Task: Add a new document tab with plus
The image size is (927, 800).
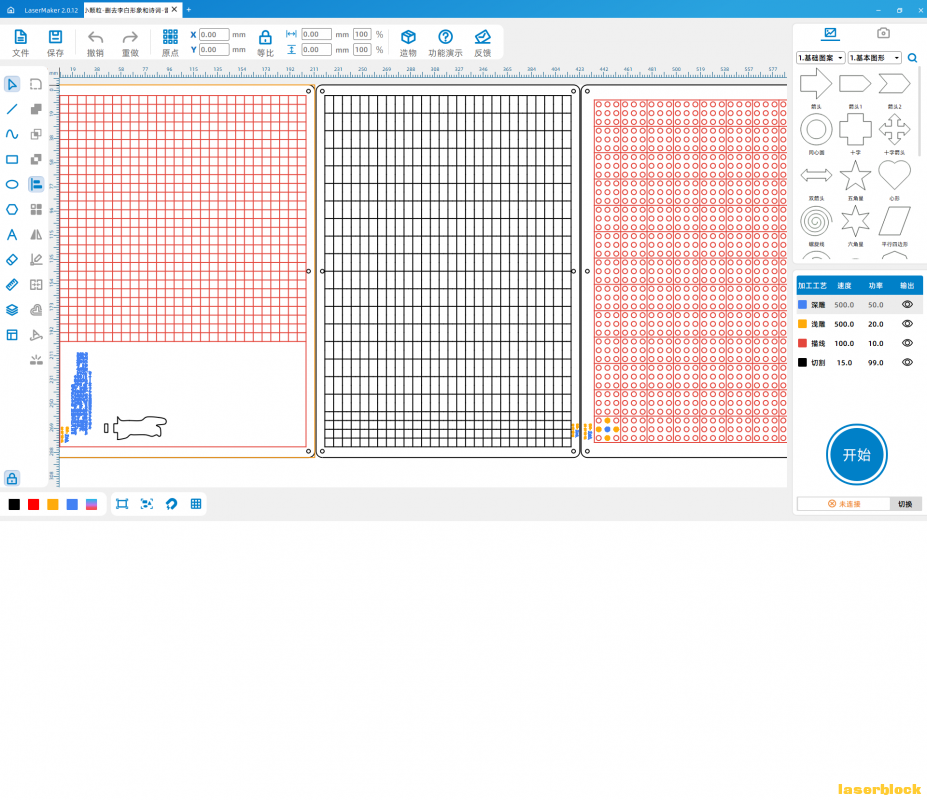Action: pos(189,9)
